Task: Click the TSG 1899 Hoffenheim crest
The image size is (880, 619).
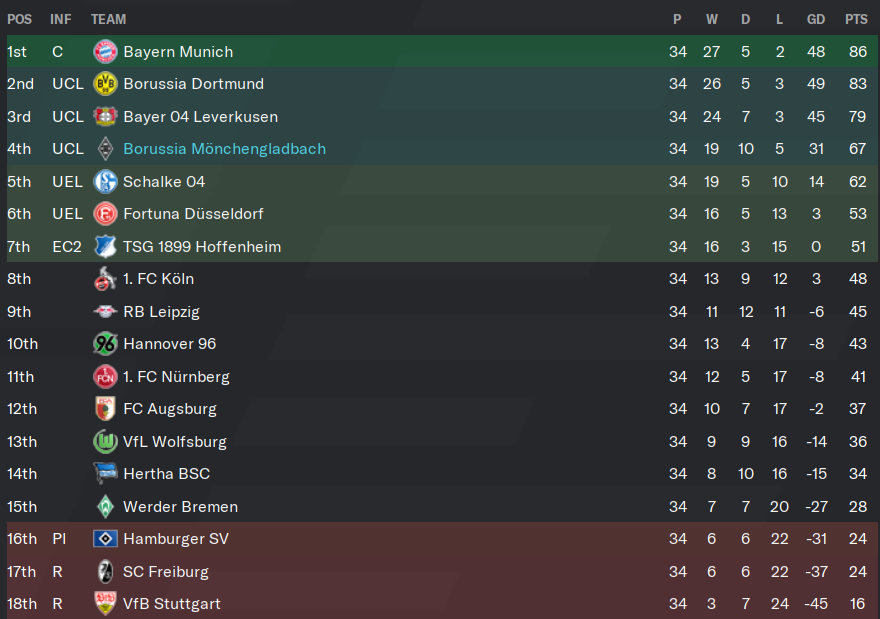Action: 105,246
